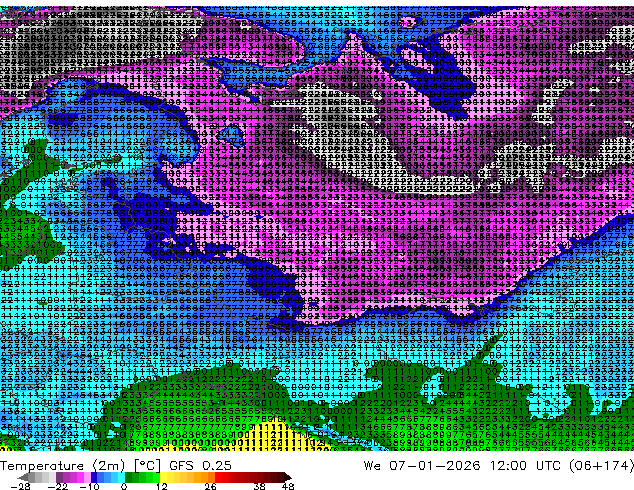Image resolution: width=634 pixels, height=490 pixels.
Task: Click the dark blue legend color at -10
Action: (x=94, y=477)
